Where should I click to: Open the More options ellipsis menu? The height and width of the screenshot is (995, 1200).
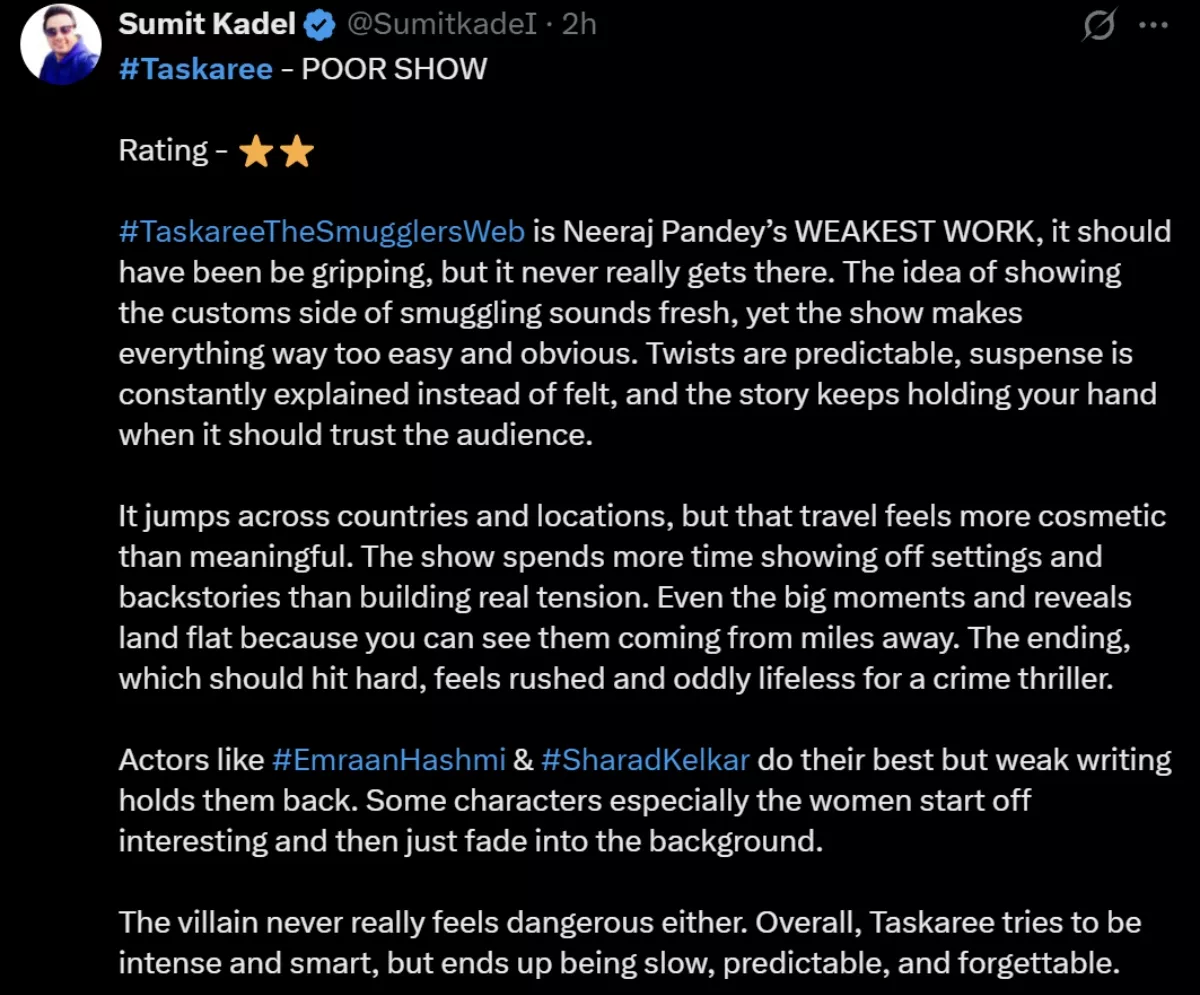point(1154,27)
